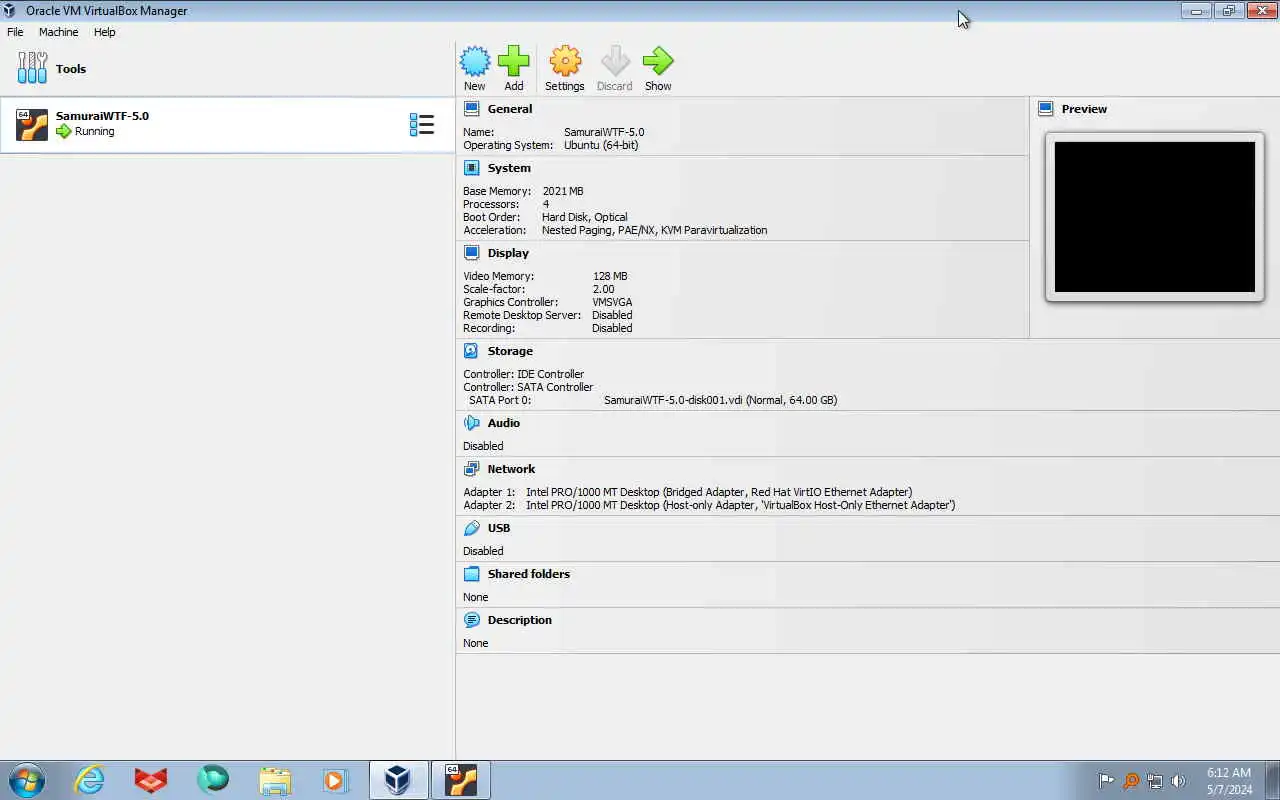Switch to VirtualBox Manager taskbar icon
This screenshot has width=1280, height=800.
coord(398,780)
